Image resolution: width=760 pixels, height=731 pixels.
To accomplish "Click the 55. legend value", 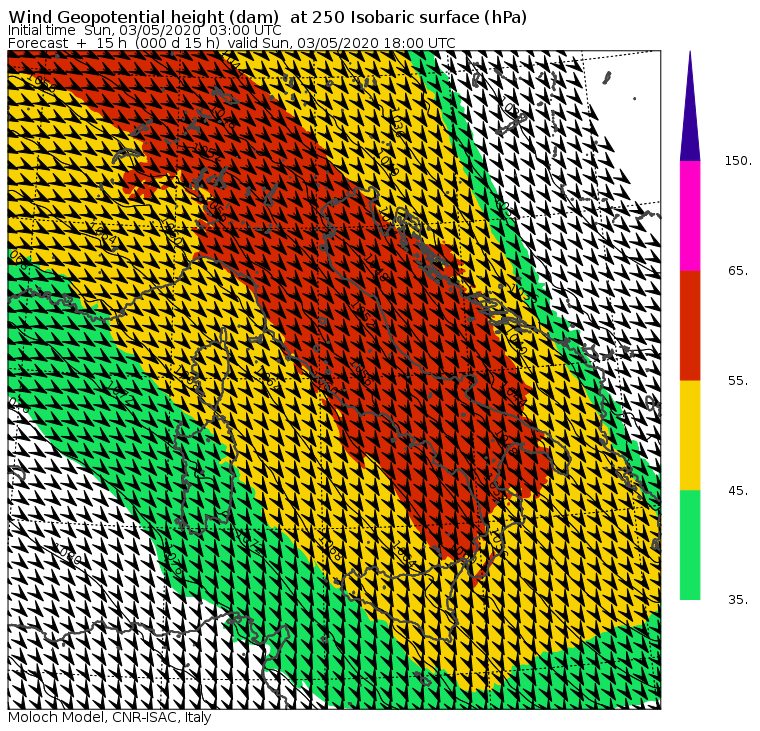I will pos(738,381).
